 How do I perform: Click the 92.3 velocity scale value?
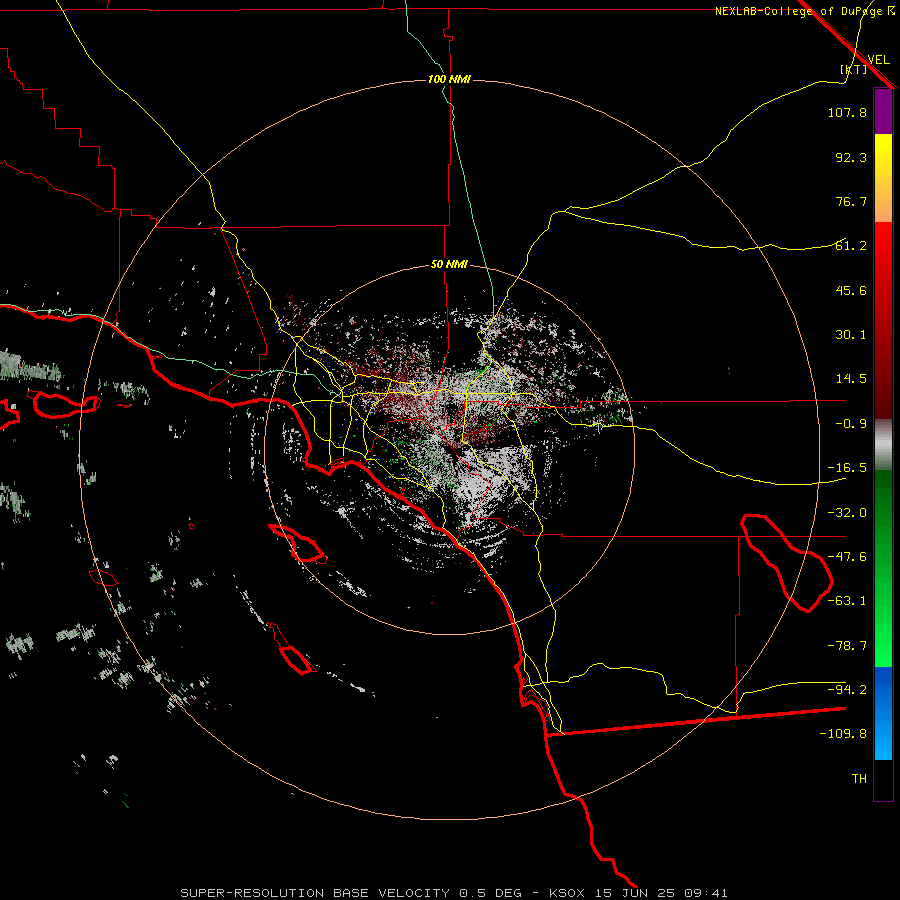(851, 157)
